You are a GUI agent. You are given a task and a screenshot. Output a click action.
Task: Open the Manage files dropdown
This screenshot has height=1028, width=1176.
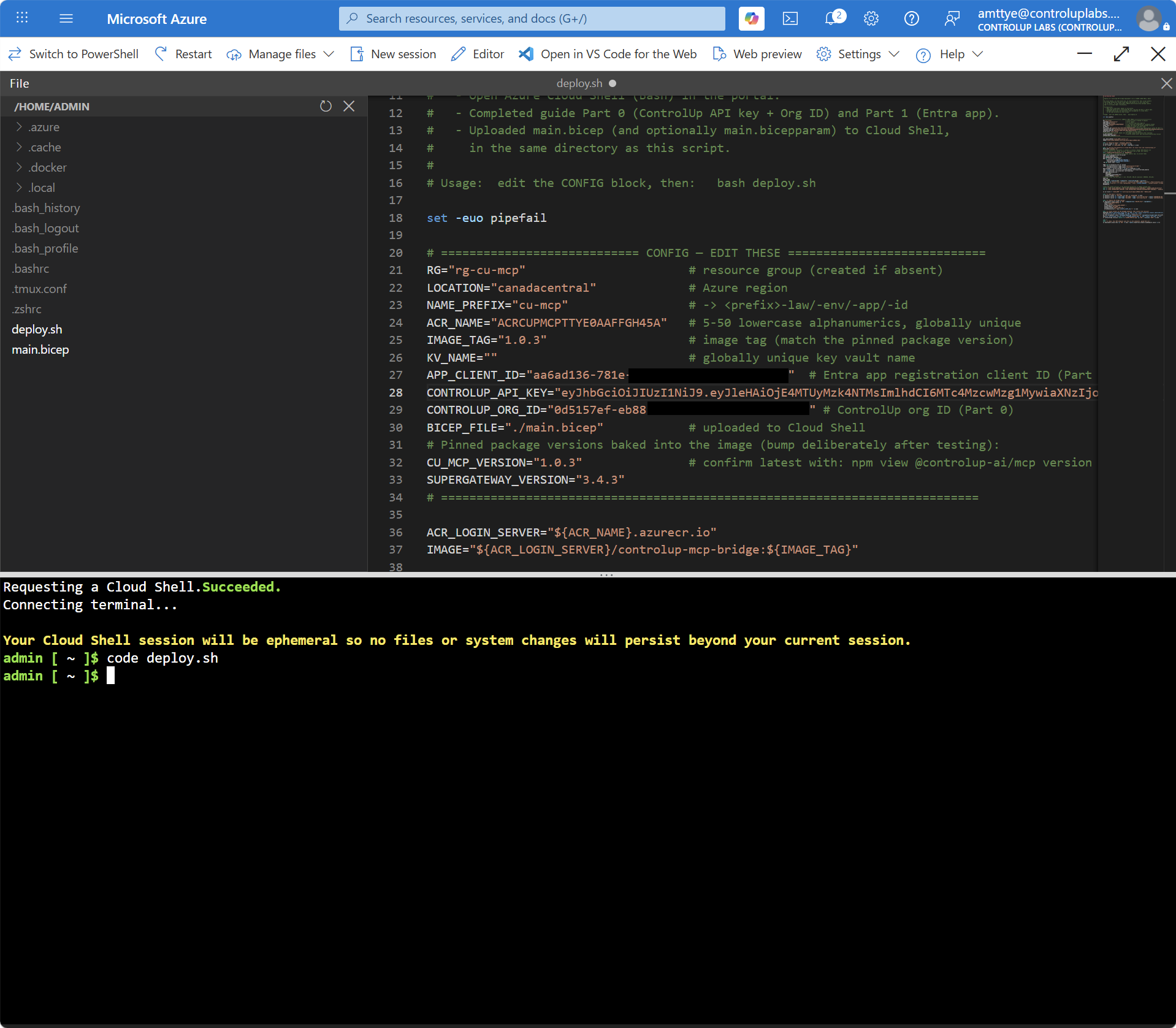pyautogui.click(x=281, y=54)
